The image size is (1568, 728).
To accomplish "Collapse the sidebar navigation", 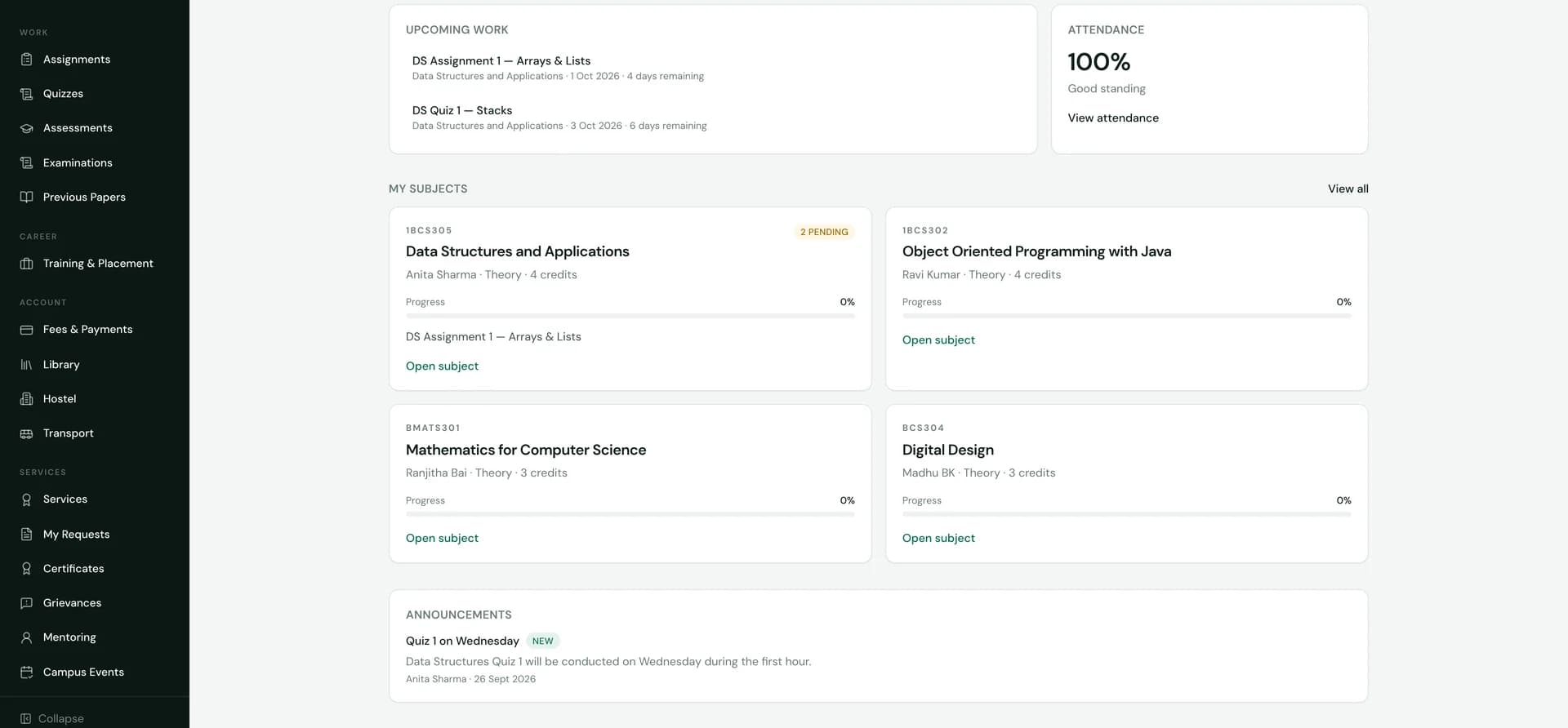I will click(x=52, y=718).
